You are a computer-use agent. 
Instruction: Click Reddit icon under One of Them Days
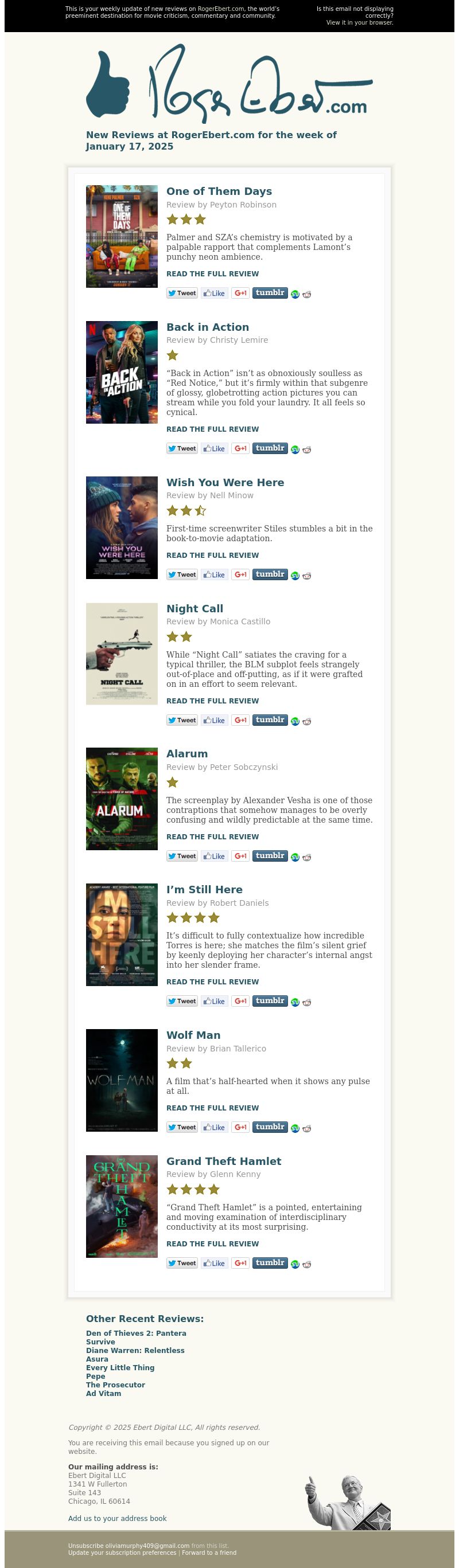[306, 294]
